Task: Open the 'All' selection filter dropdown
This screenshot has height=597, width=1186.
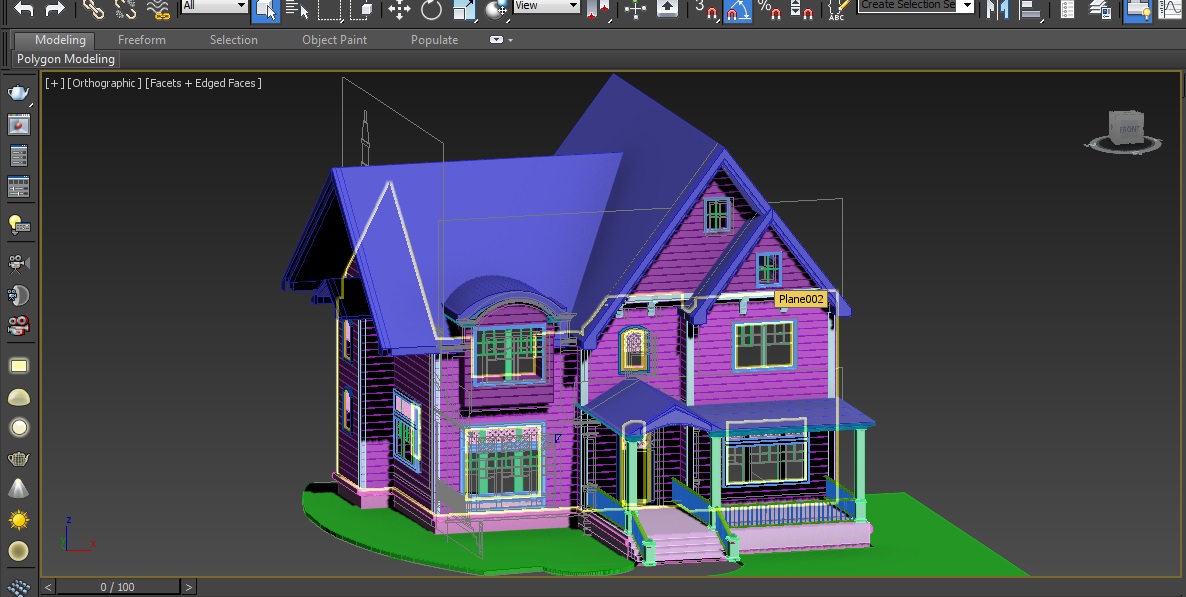Action: click(x=214, y=6)
